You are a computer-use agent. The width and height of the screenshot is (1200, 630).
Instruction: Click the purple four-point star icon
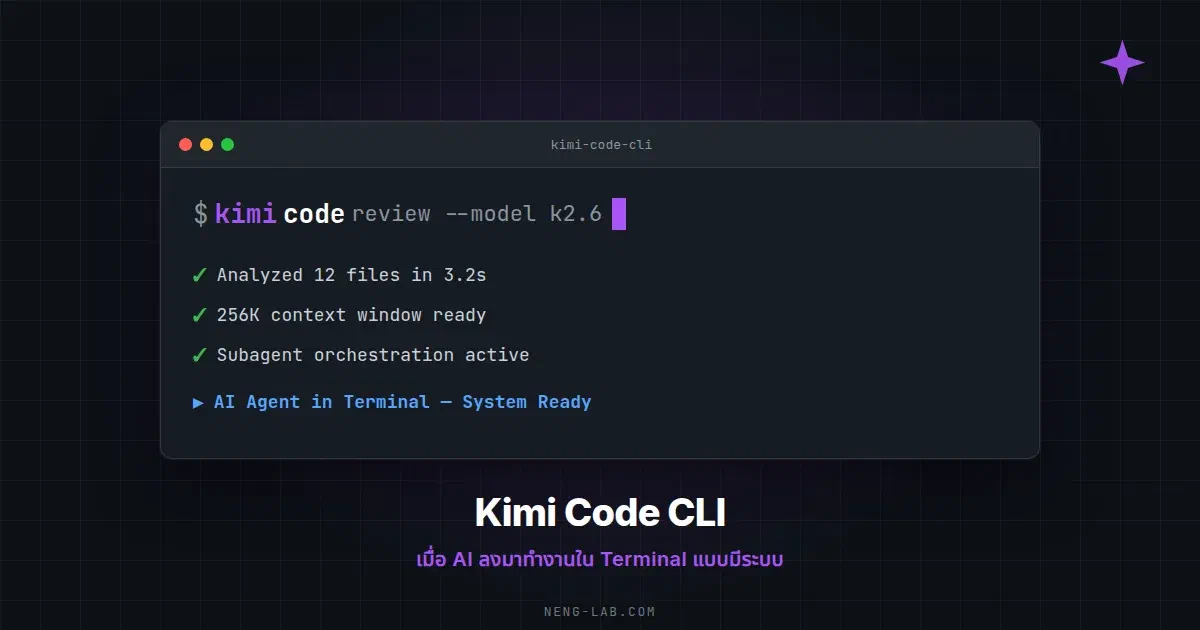click(x=1122, y=62)
